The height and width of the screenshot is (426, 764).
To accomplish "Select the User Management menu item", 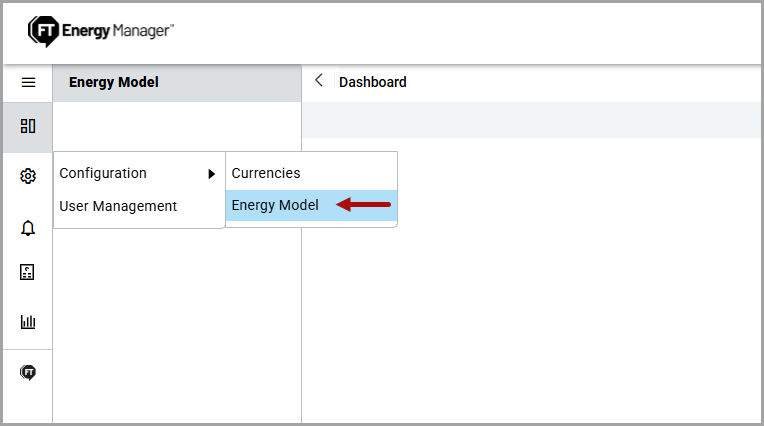I will 139,206.
